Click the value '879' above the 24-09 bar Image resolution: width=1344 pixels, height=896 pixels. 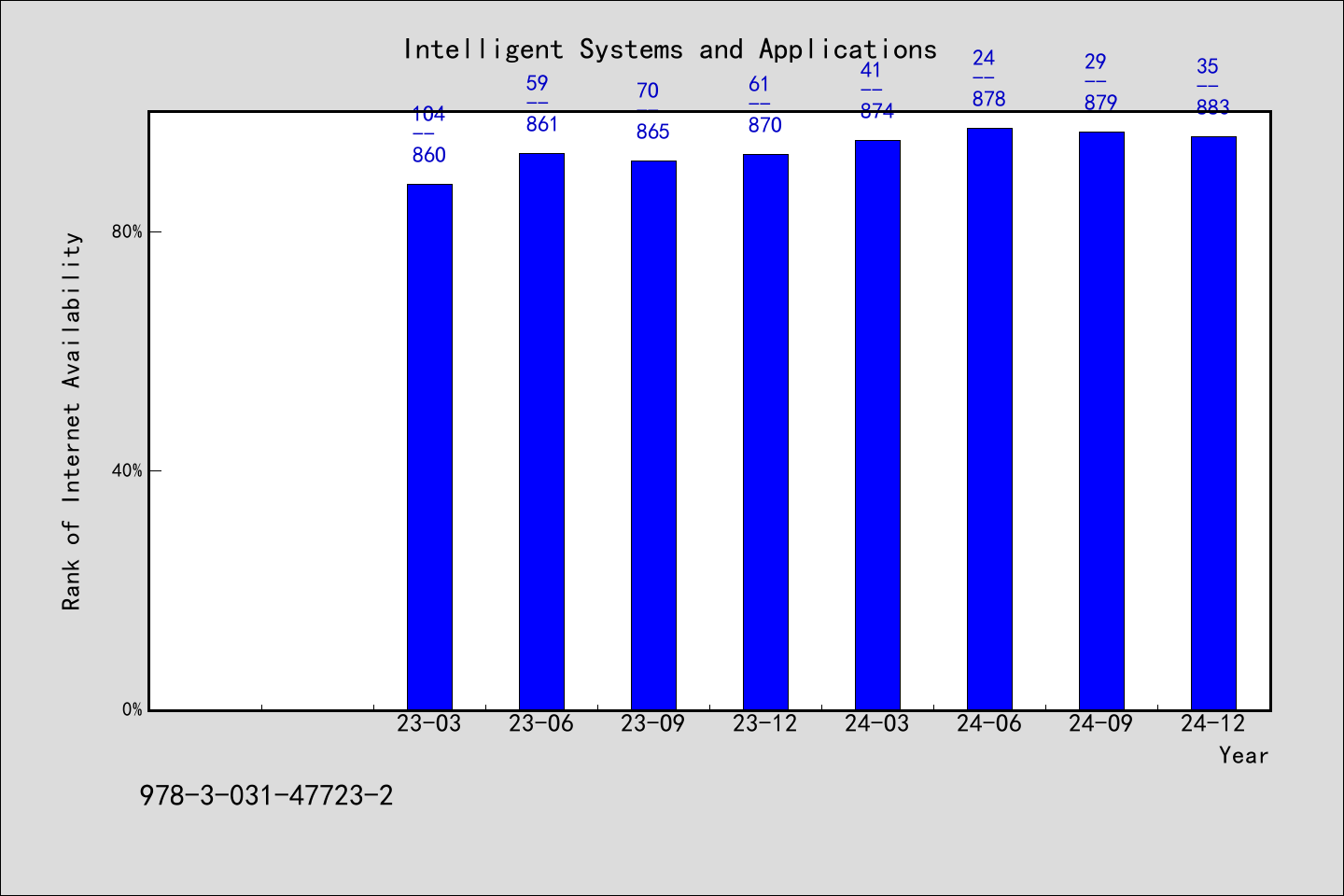click(1101, 103)
